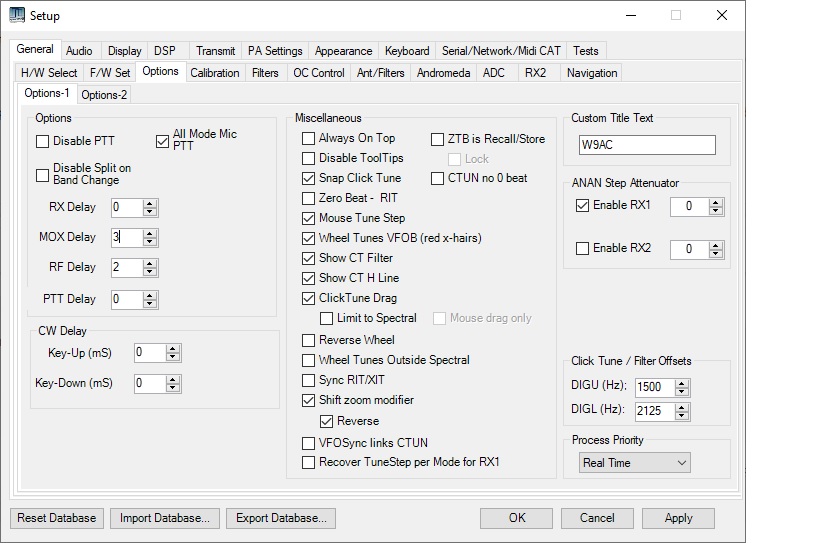Enable RX2 step attenuator
Image resolution: width=813 pixels, height=543 pixels.
[583, 249]
